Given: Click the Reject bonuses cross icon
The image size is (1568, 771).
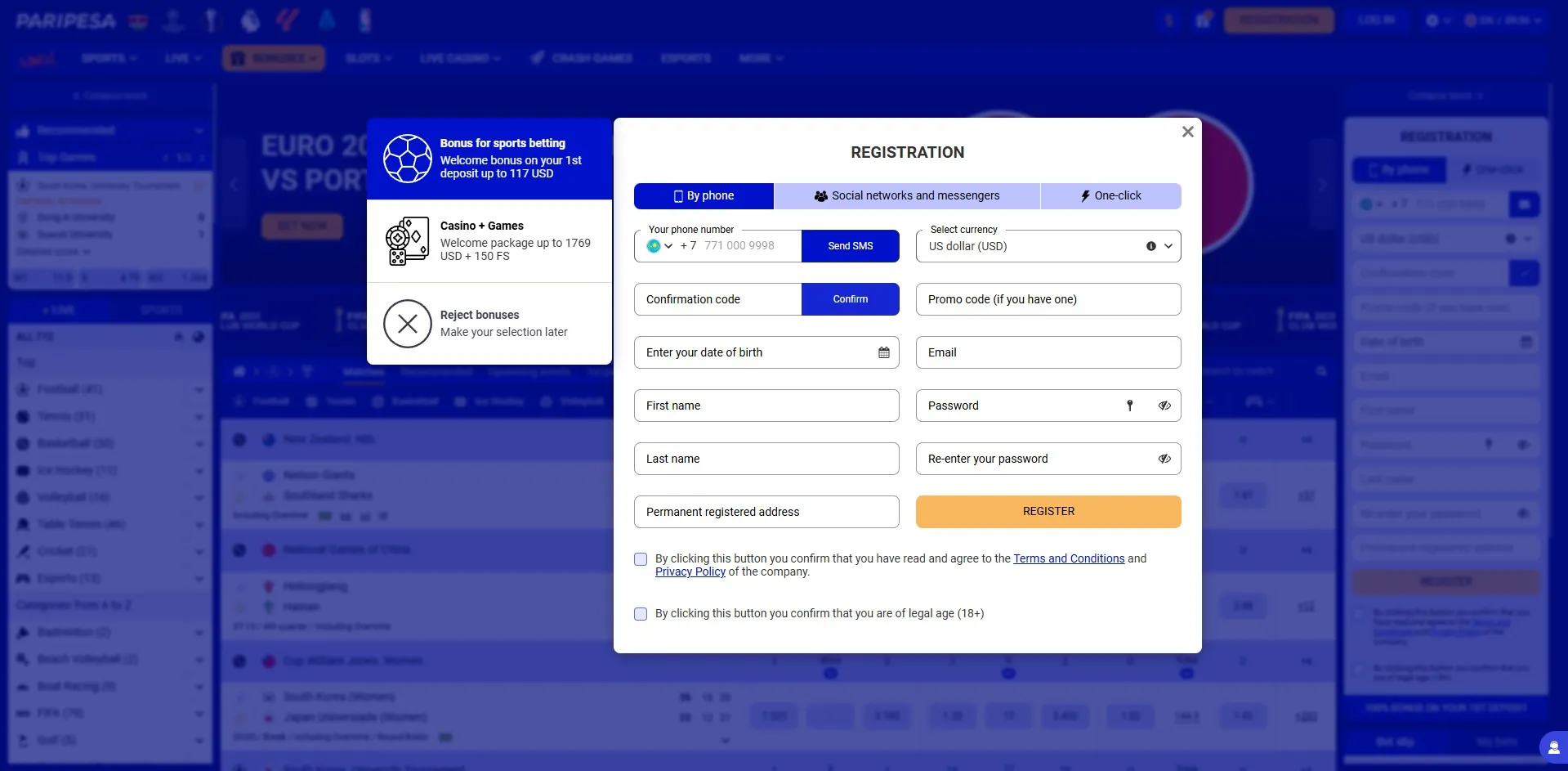Looking at the screenshot, I should pyautogui.click(x=406, y=324).
